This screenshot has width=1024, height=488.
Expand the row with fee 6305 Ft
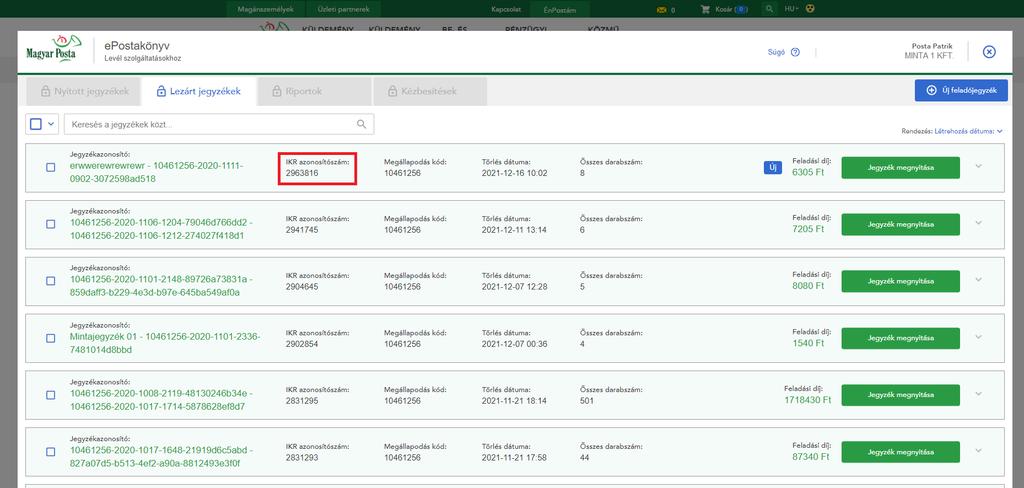point(978,166)
